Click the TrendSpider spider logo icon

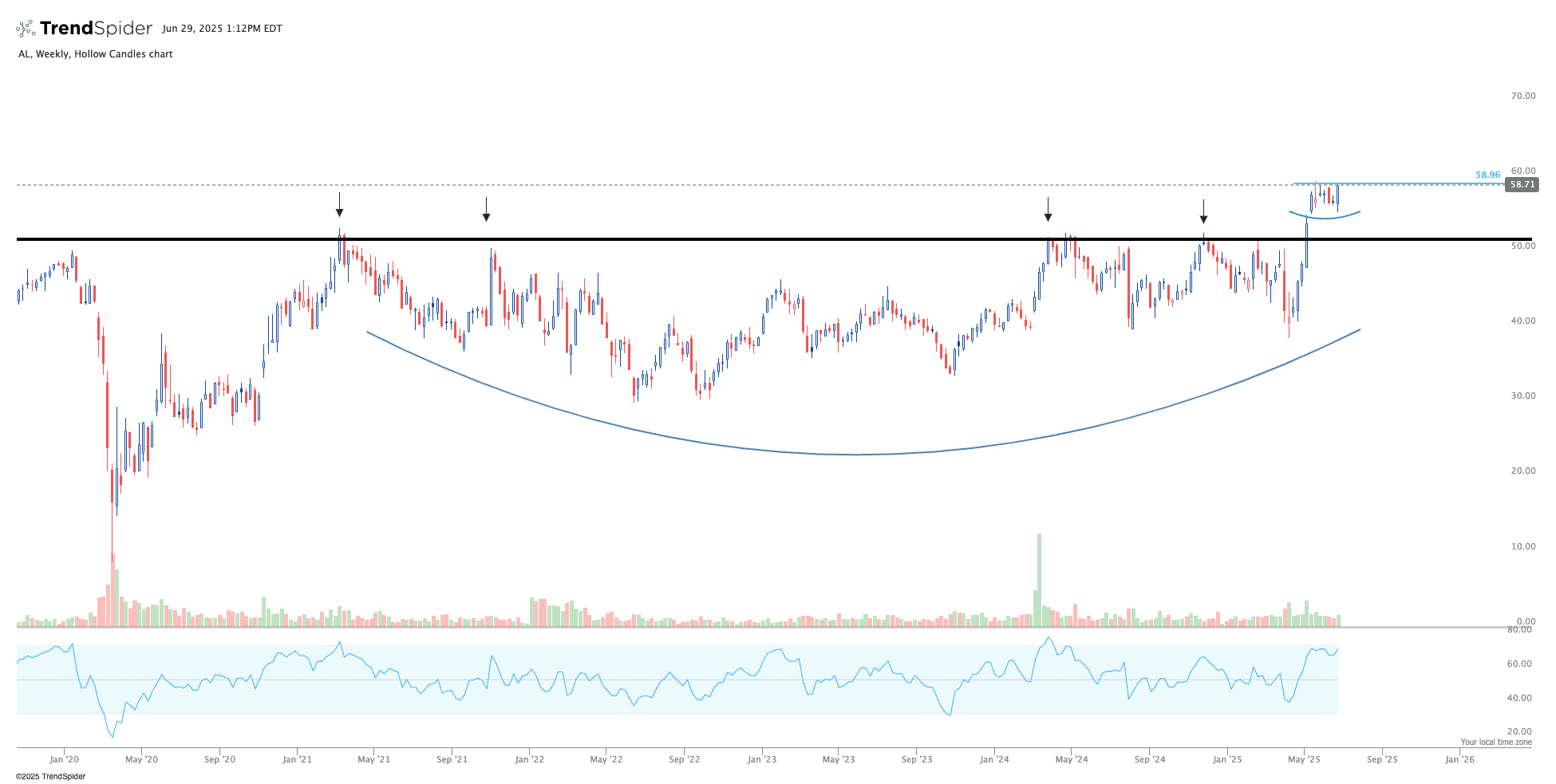point(26,30)
